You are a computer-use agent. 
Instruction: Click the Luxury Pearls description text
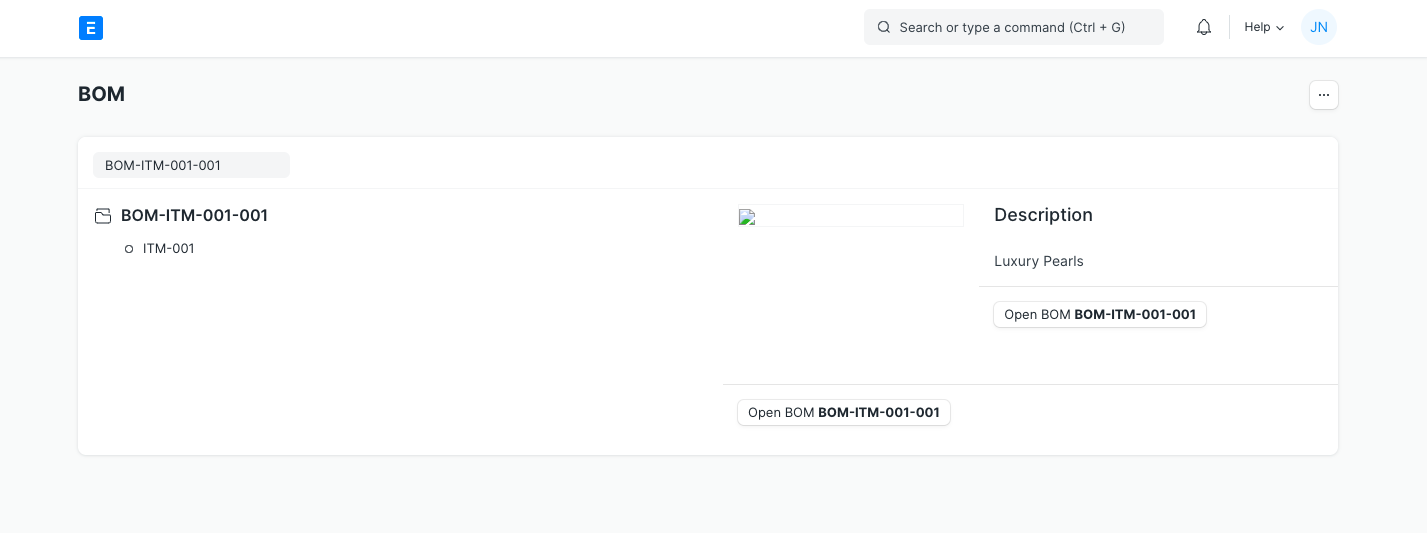click(x=1038, y=261)
